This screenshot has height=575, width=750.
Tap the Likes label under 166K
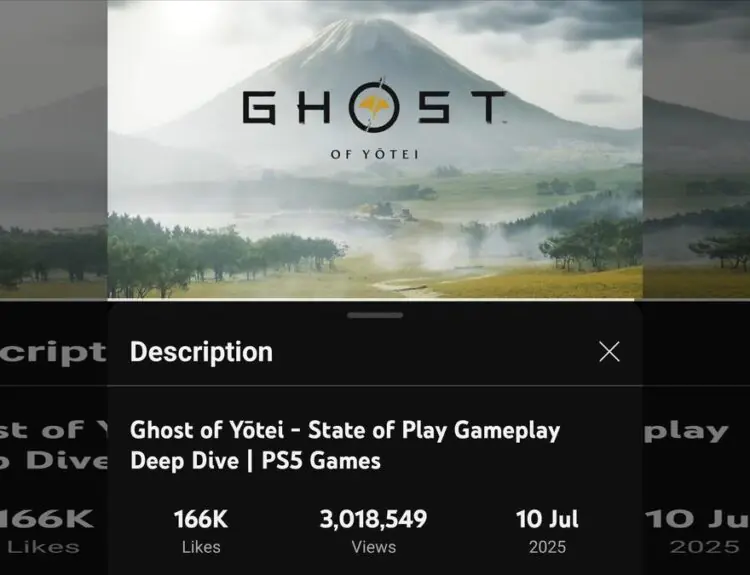(201, 547)
